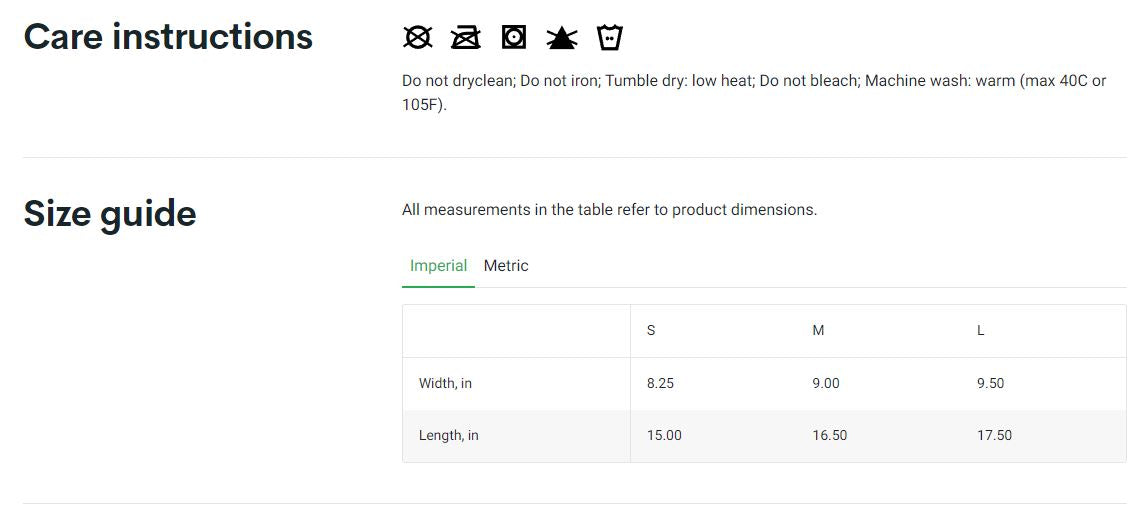Click the Care instructions heading
1148x505 pixels.
point(168,37)
